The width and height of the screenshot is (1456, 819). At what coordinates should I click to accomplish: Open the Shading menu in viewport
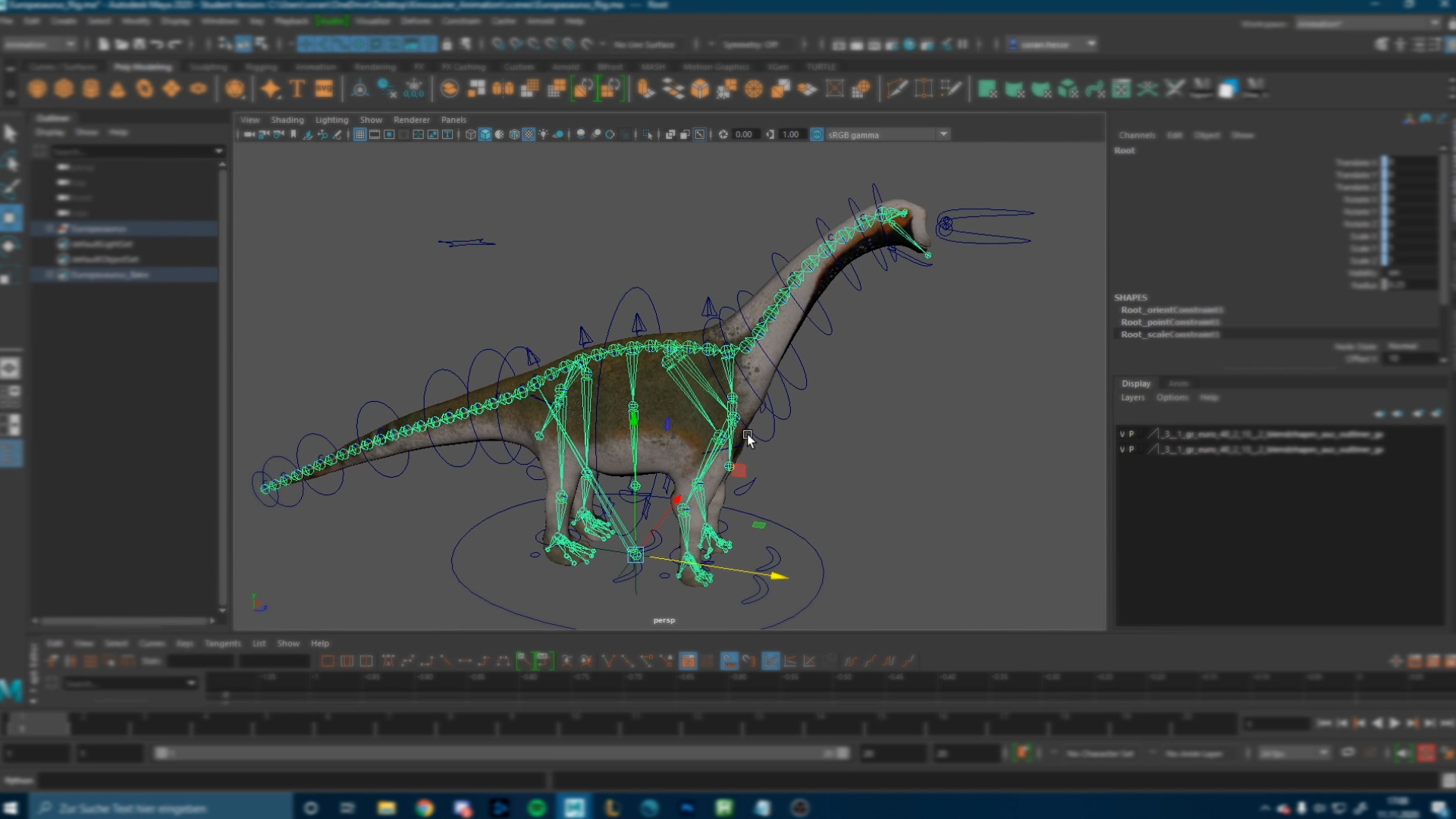pyautogui.click(x=287, y=120)
